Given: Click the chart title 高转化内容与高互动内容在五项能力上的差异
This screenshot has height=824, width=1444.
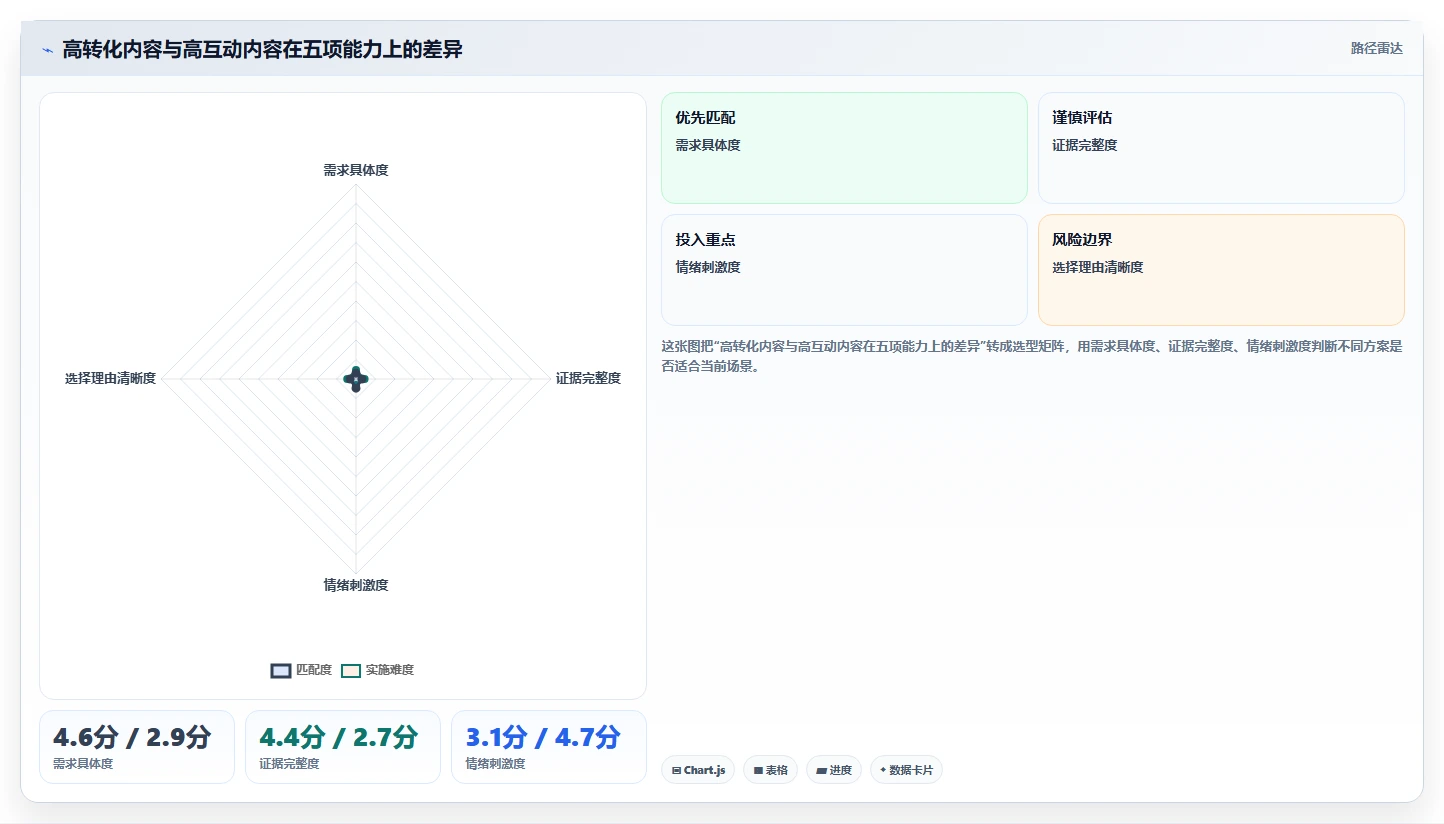Looking at the screenshot, I should 262,49.
